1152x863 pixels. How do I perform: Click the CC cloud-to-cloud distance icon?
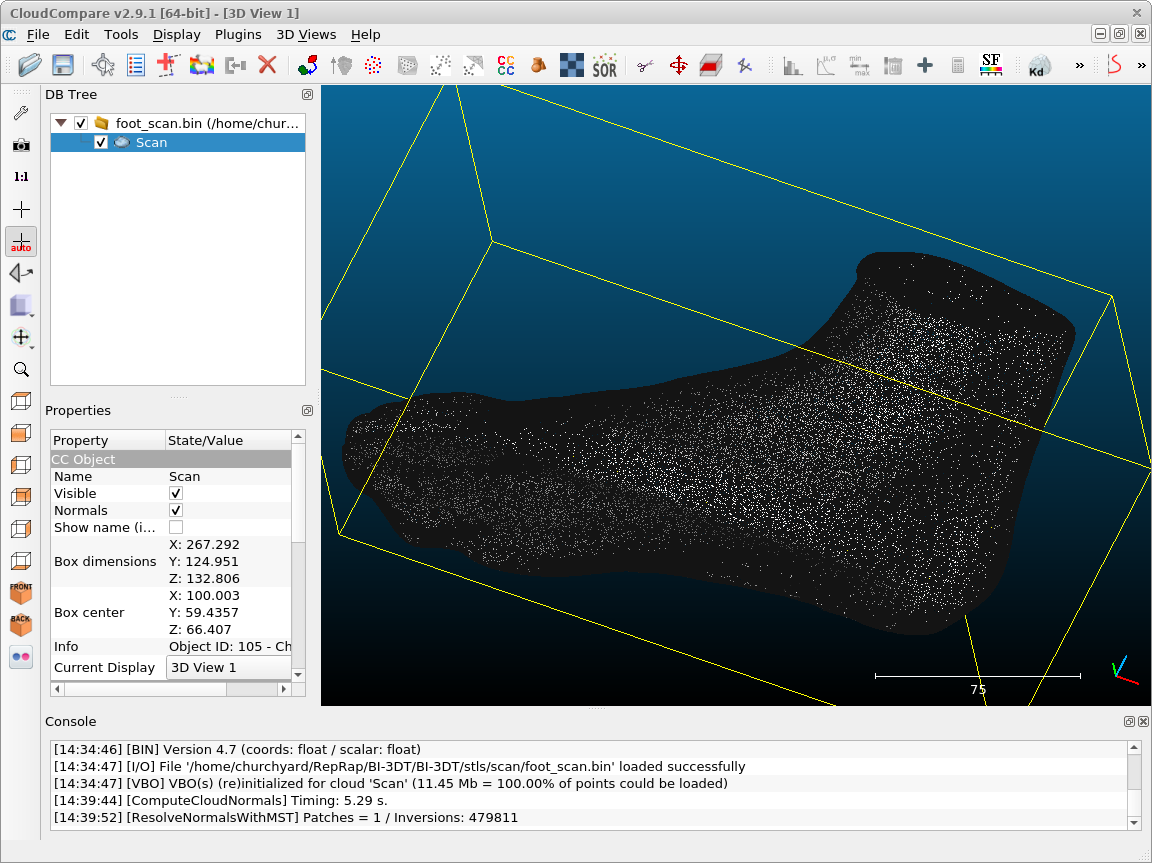pos(505,65)
